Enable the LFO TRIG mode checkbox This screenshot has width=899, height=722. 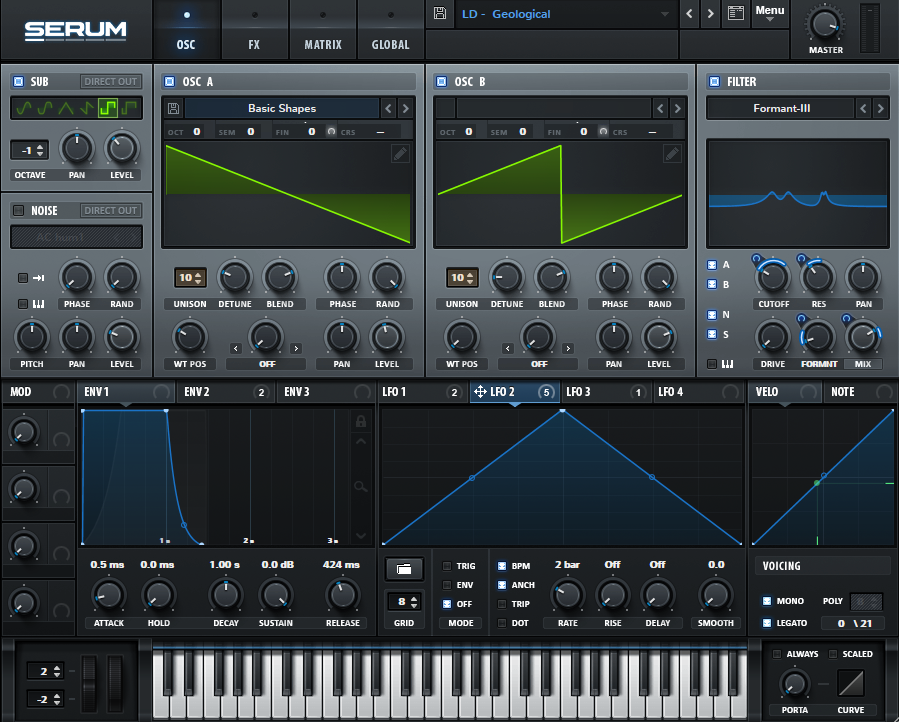(447, 566)
